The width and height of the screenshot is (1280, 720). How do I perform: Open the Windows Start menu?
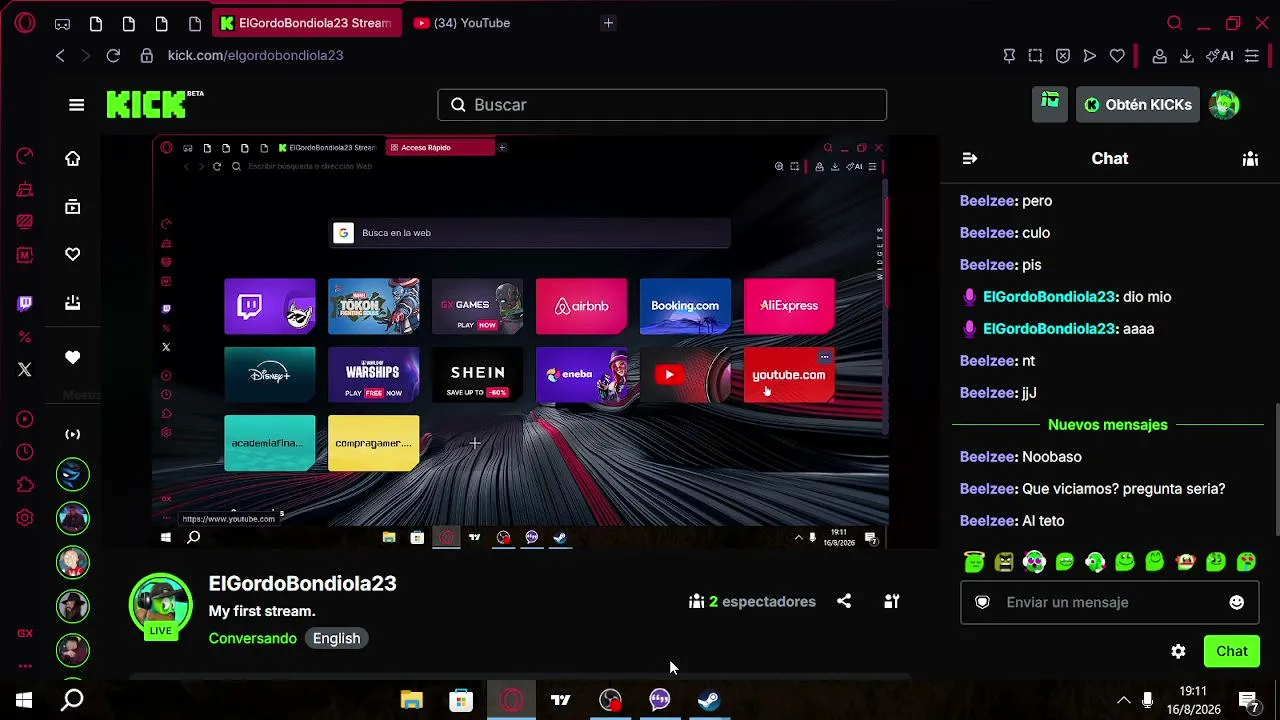pos(24,700)
